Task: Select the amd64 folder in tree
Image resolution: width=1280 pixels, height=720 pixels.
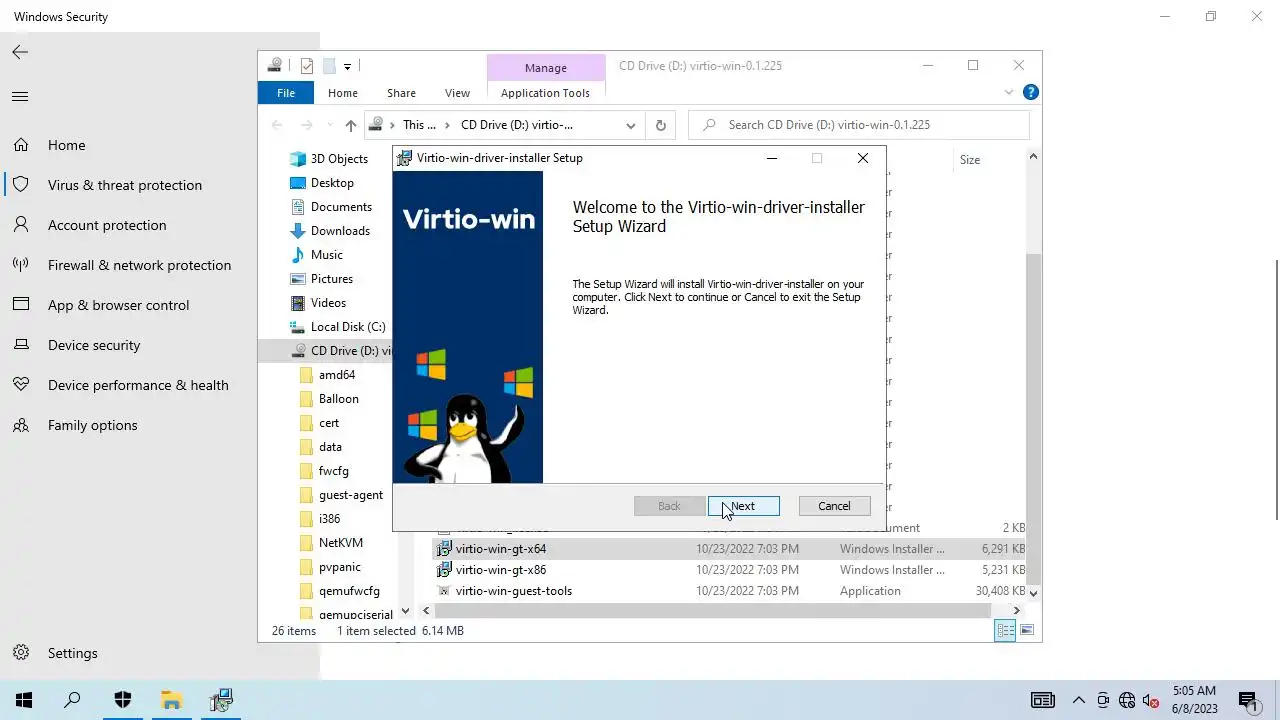Action: 337,375
